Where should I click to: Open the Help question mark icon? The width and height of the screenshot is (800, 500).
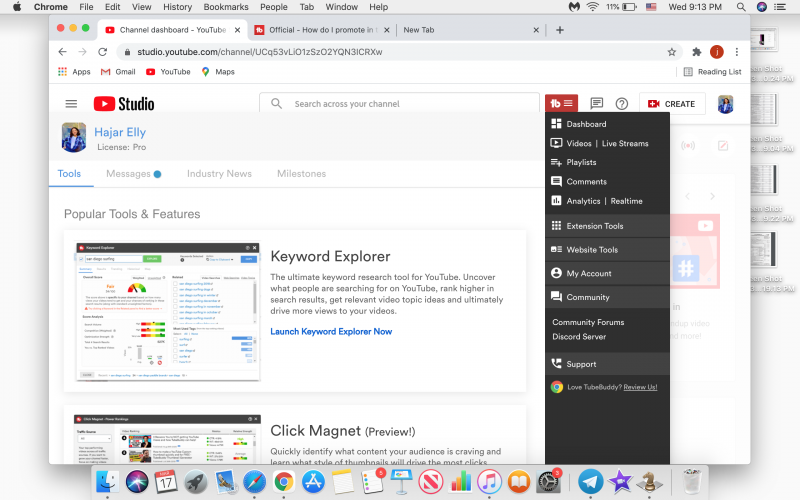click(x=621, y=103)
